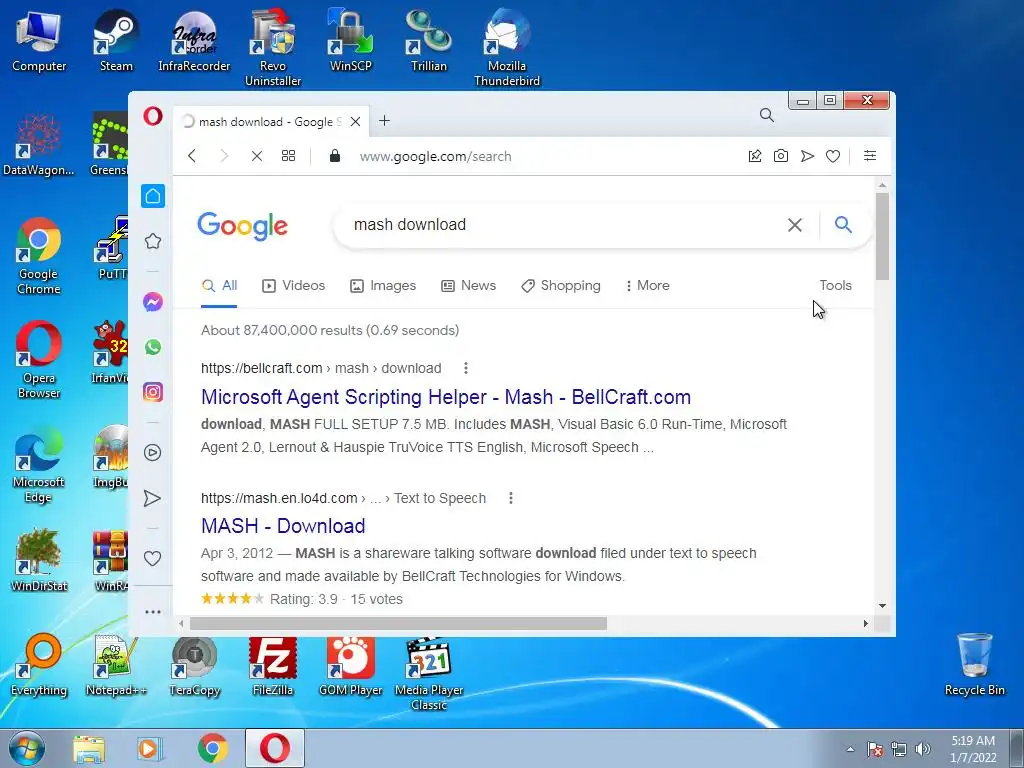Open My Flow arrow in Opera sidebar
This screenshot has width=1024, height=768.
click(152, 498)
